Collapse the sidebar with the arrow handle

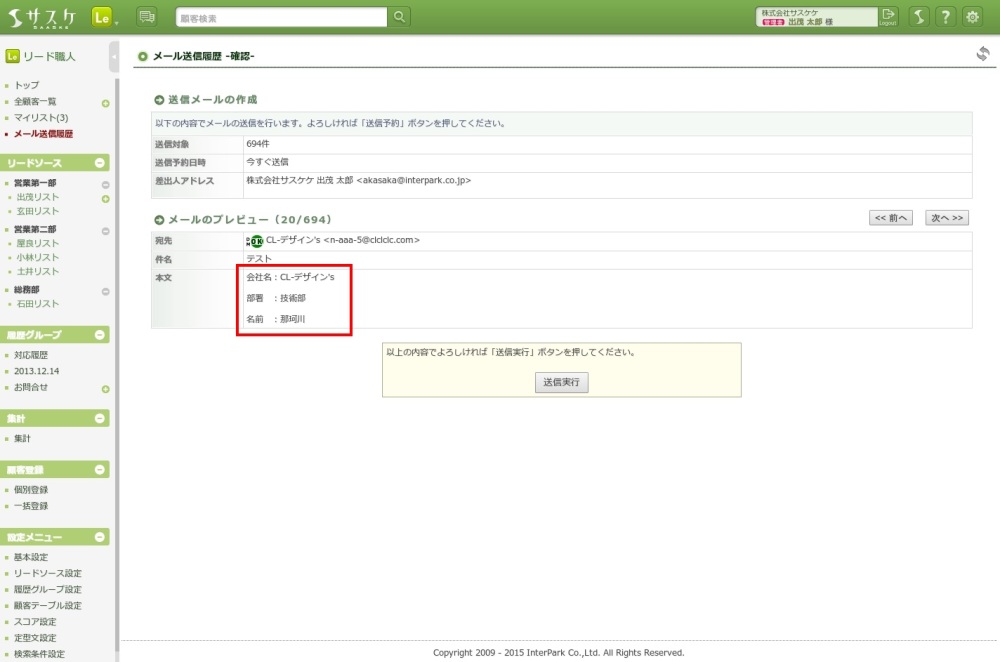click(114, 56)
